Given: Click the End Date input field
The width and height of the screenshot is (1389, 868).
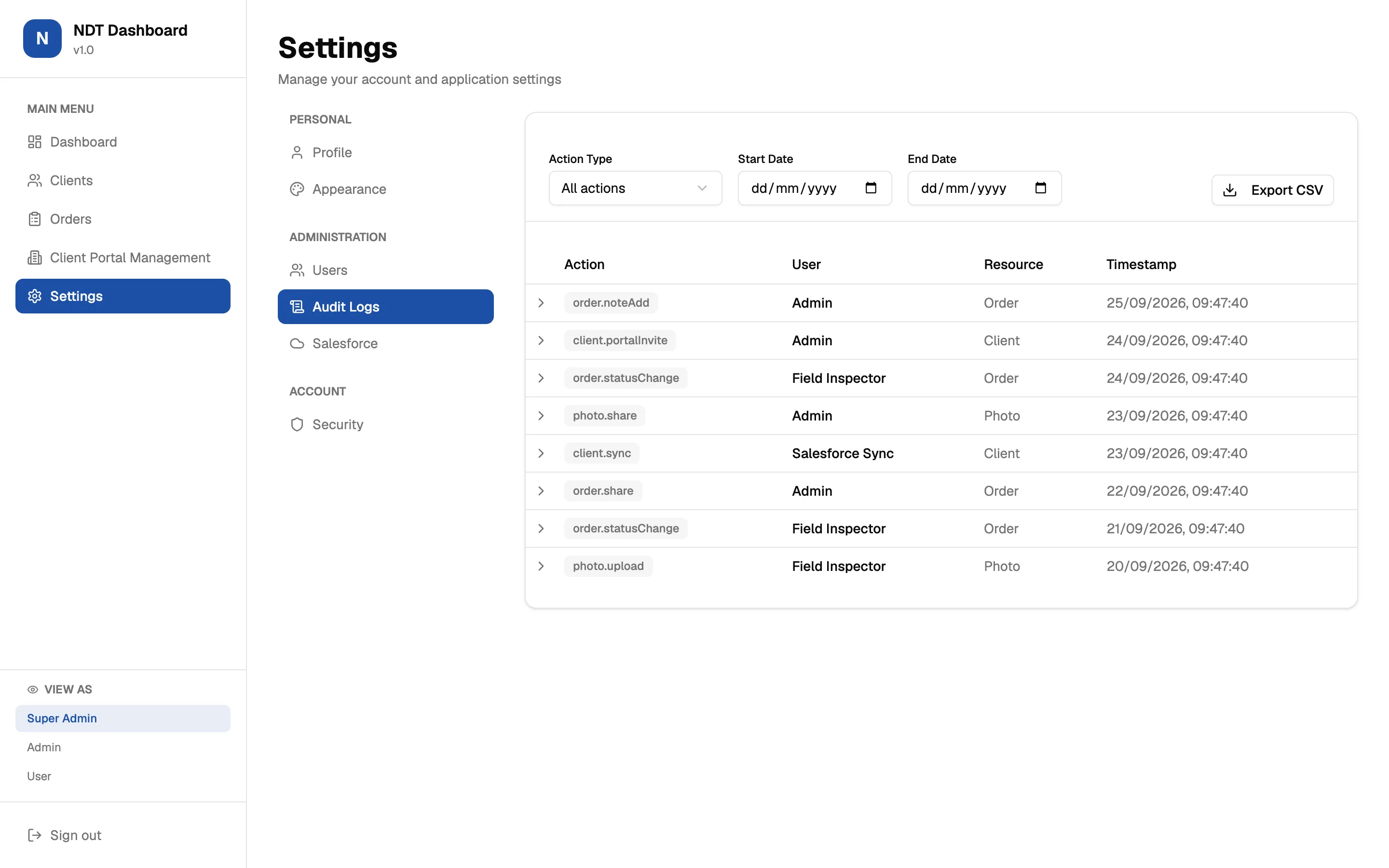Looking at the screenshot, I should tap(984, 188).
